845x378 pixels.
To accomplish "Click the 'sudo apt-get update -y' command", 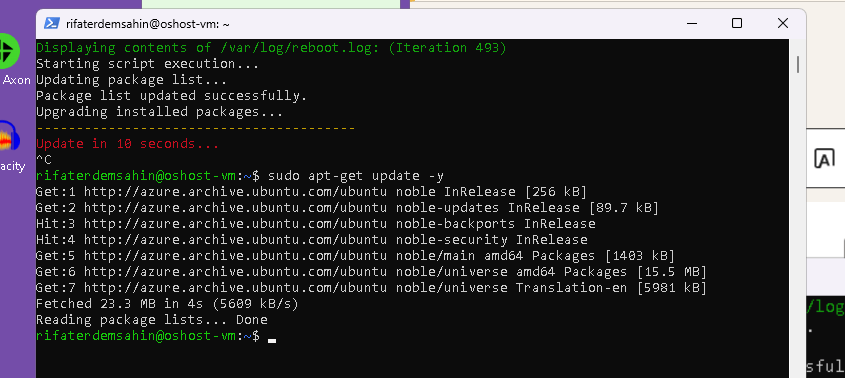I will (356, 176).
